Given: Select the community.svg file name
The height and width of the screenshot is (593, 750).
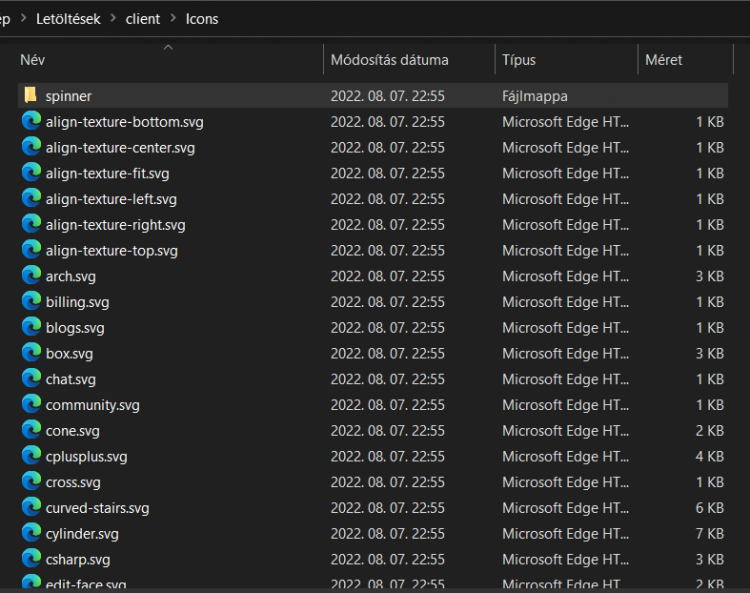Looking at the screenshot, I should coord(92,405).
